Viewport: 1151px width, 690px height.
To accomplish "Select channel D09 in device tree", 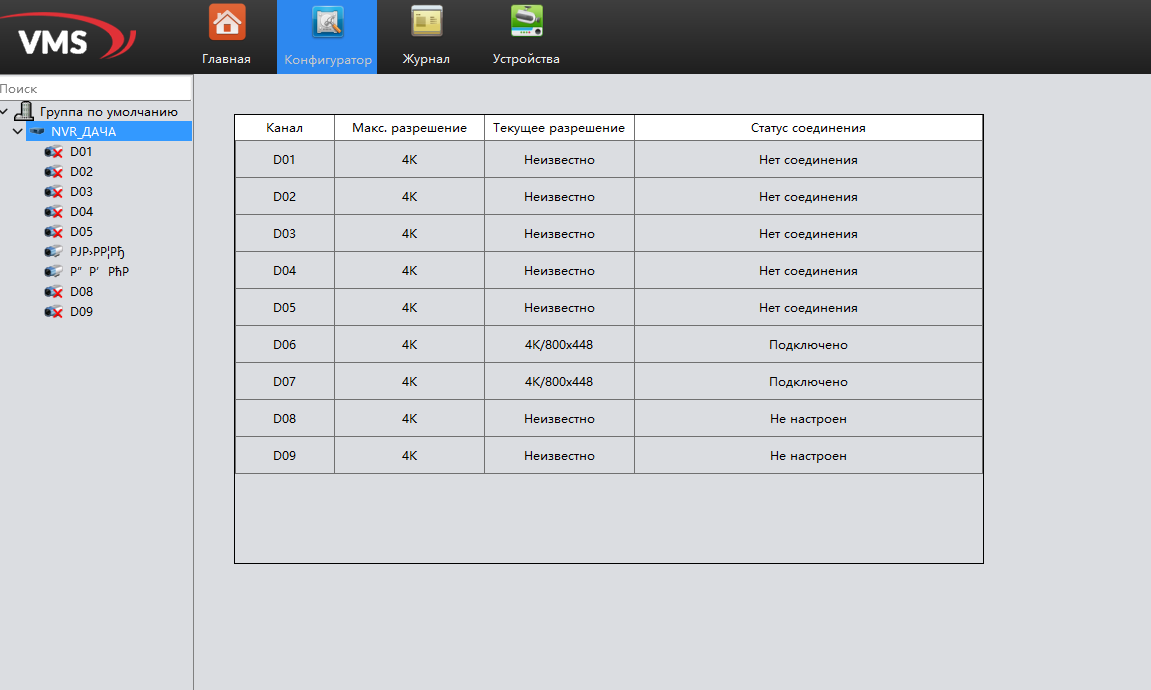I will [81, 312].
